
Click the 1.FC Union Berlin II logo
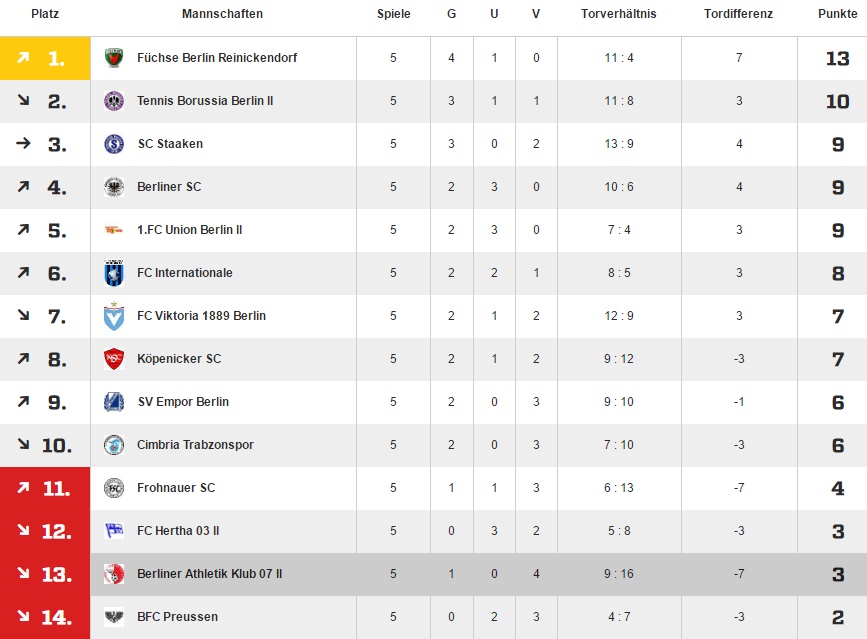click(x=114, y=230)
